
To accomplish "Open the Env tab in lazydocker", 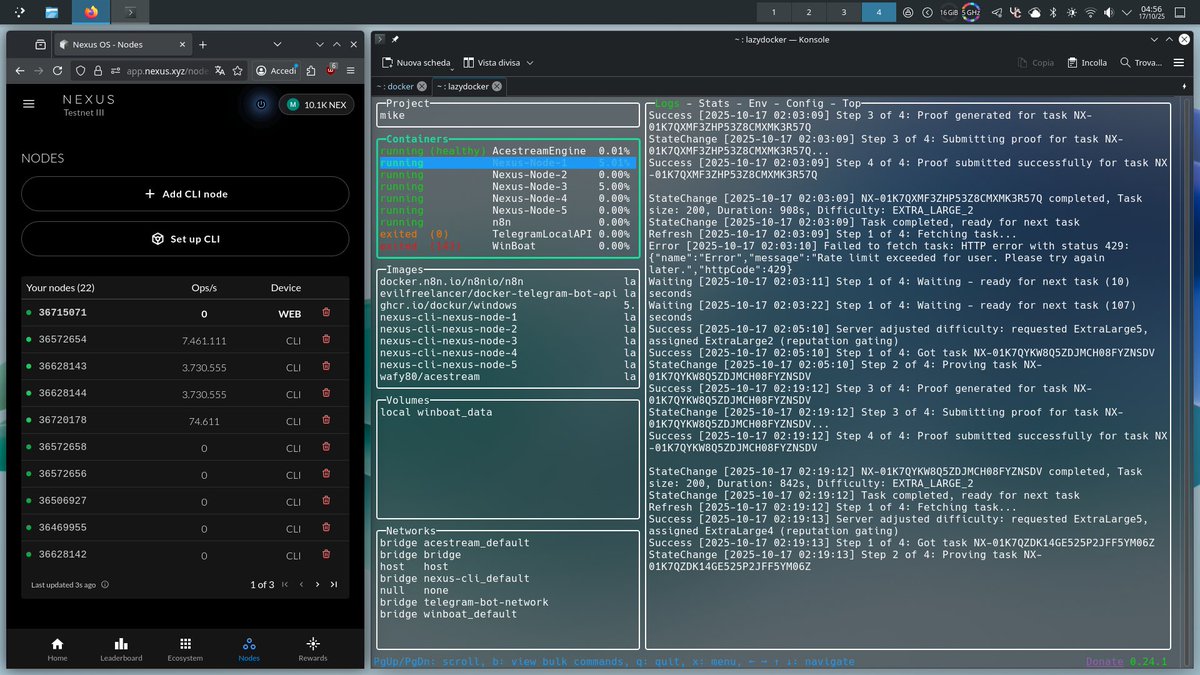I will coord(758,103).
